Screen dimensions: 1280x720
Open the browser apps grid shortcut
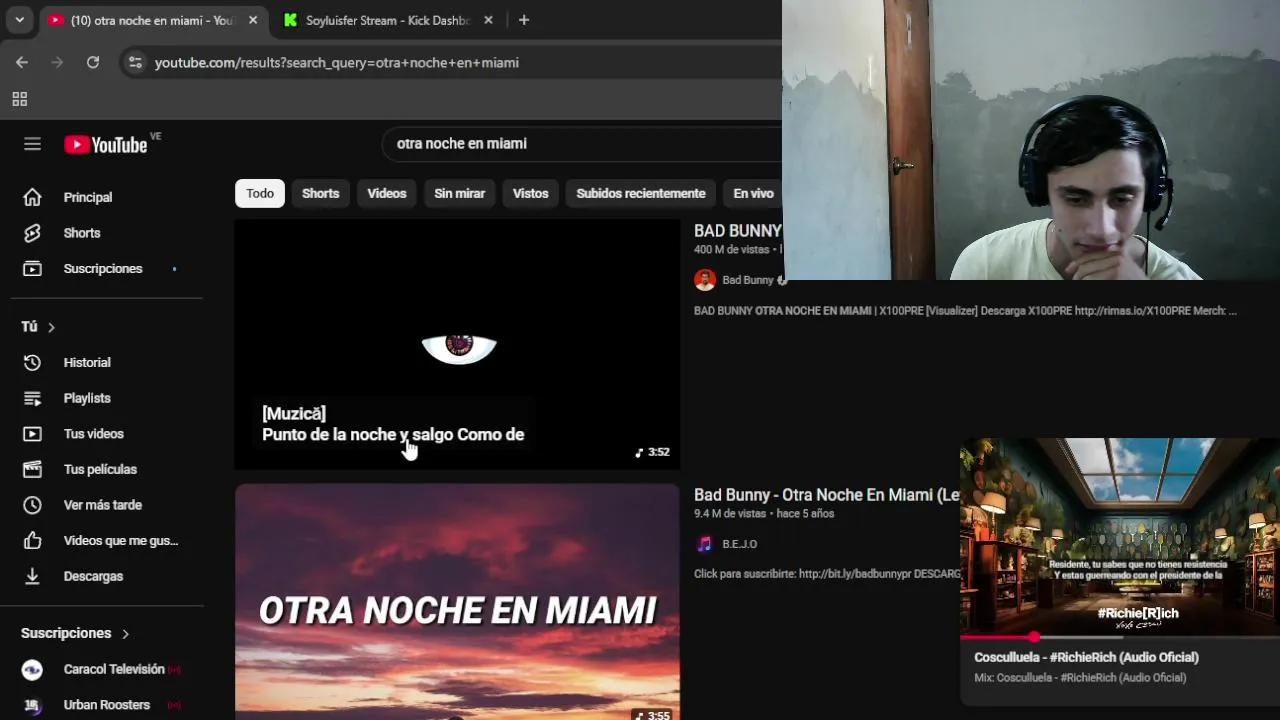pyautogui.click(x=19, y=99)
